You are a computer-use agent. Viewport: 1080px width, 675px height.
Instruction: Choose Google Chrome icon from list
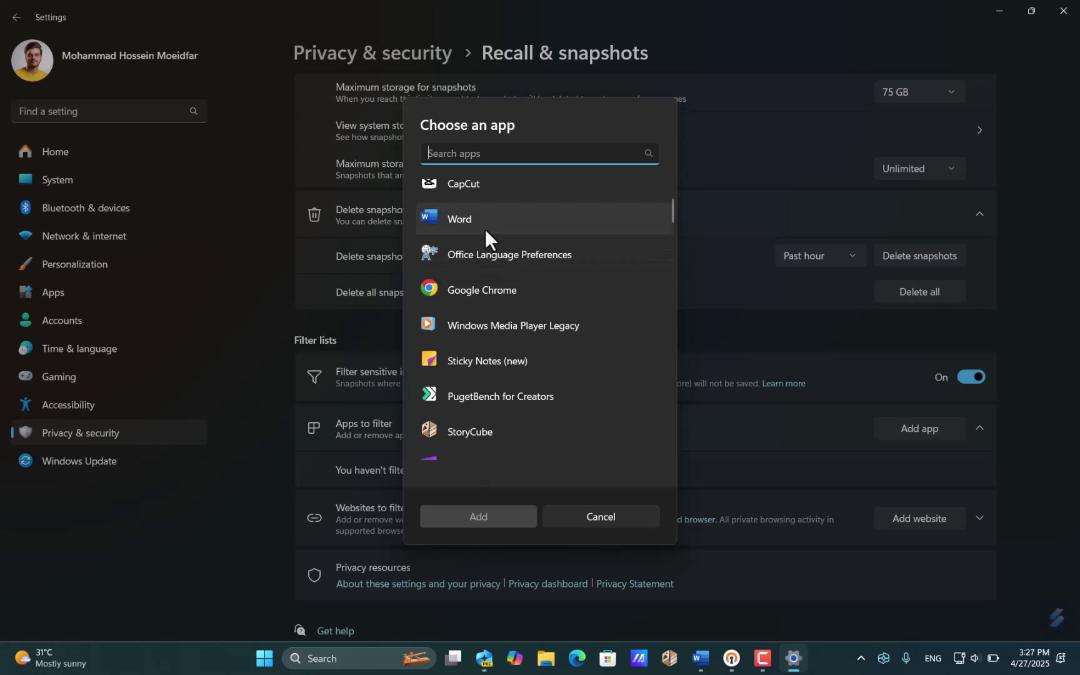429,289
